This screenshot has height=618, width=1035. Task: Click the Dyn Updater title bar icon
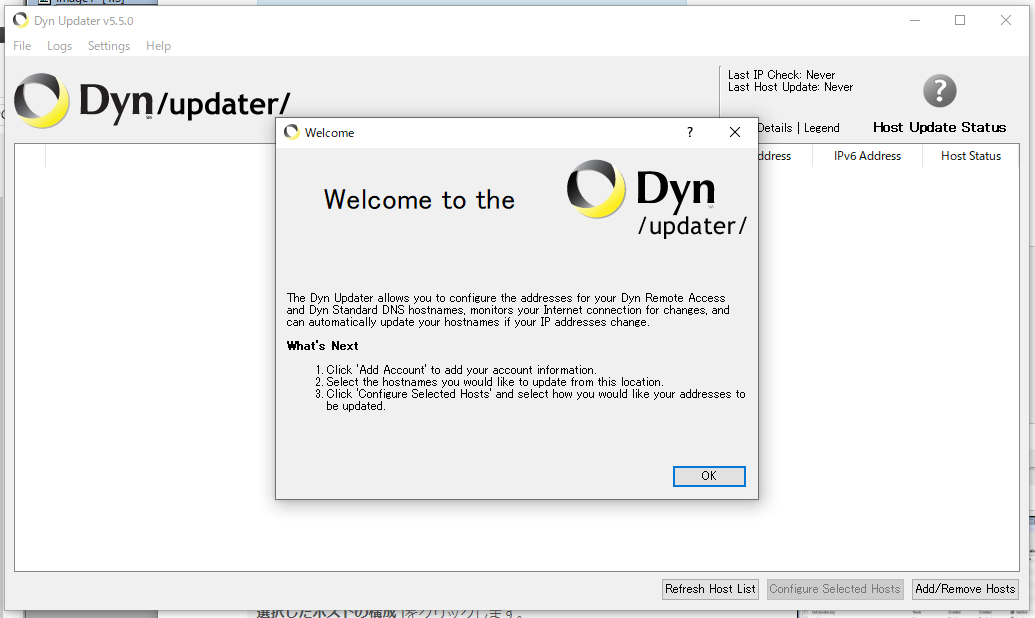[21, 20]
